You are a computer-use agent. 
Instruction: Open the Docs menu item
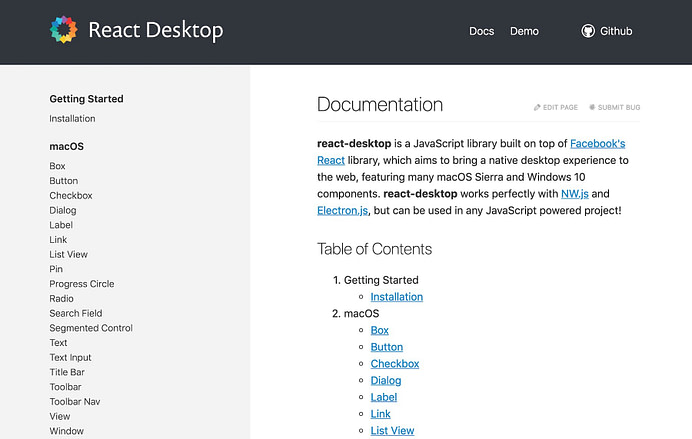click(481, 31)
